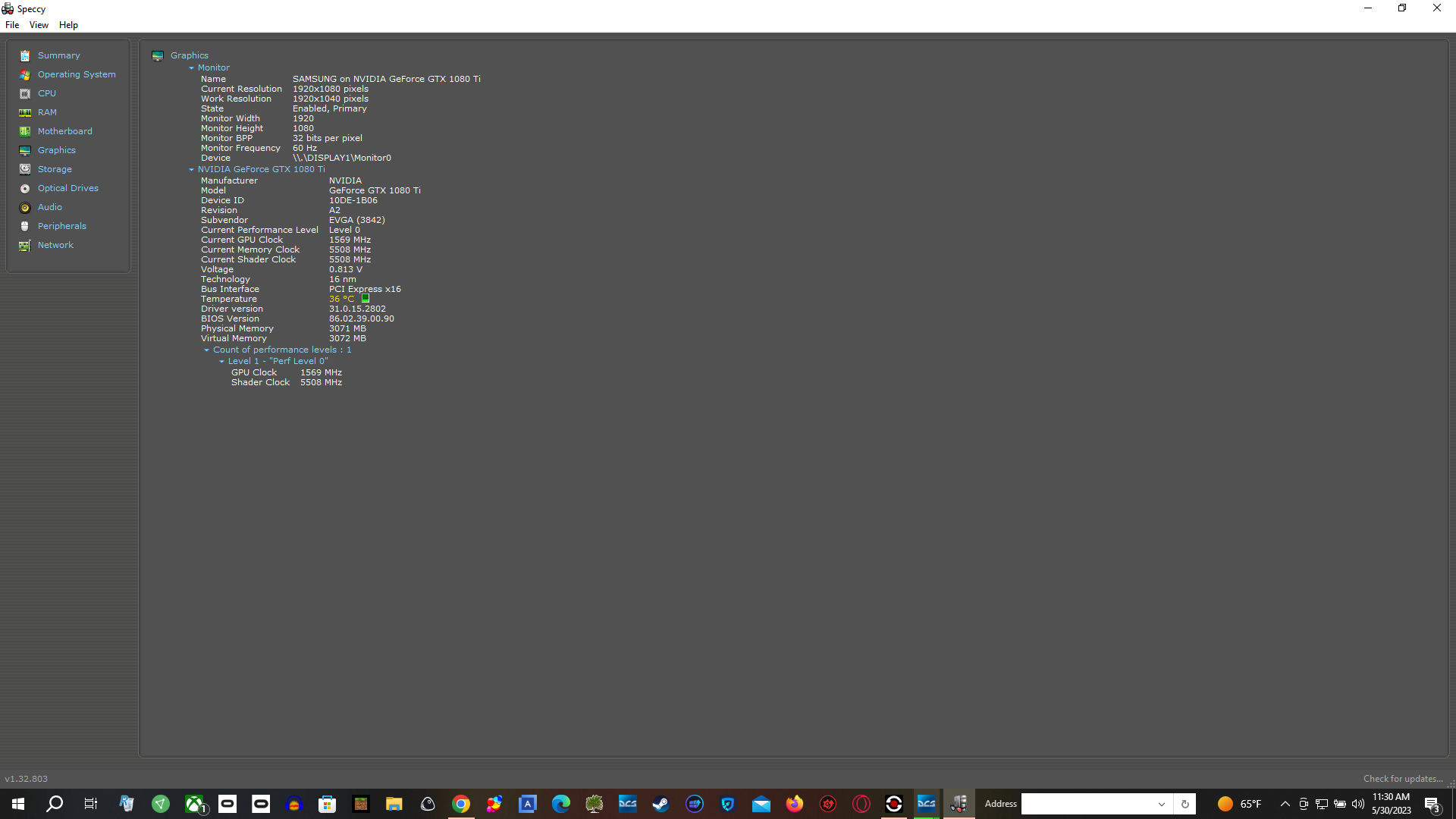This screenshot has height=819, width=1456.
Task: Open File Explorer from the taskbar
Action: tap(394, 804)
